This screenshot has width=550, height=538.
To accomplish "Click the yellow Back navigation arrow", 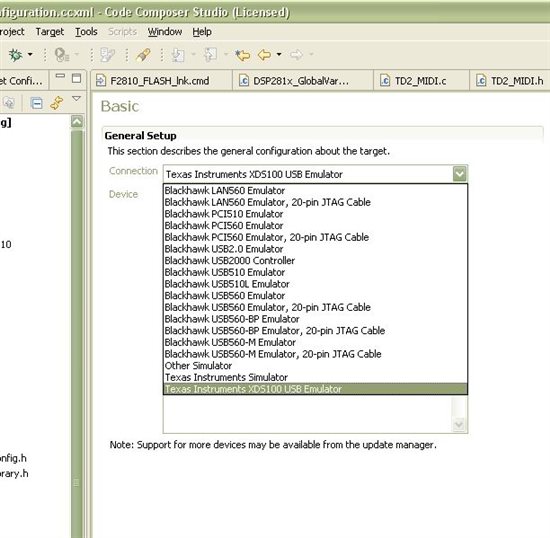I will pos(264,55).
